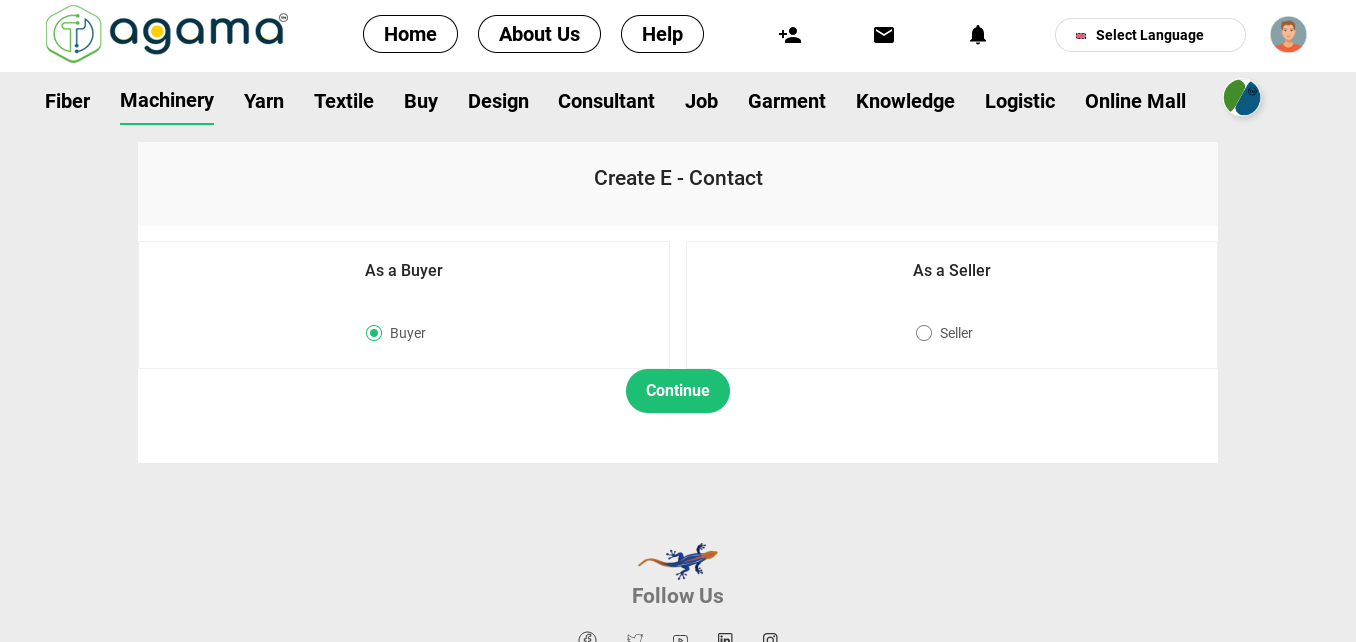Open the notifications bell
The image size is (1356, 642).
pos(978,35)
